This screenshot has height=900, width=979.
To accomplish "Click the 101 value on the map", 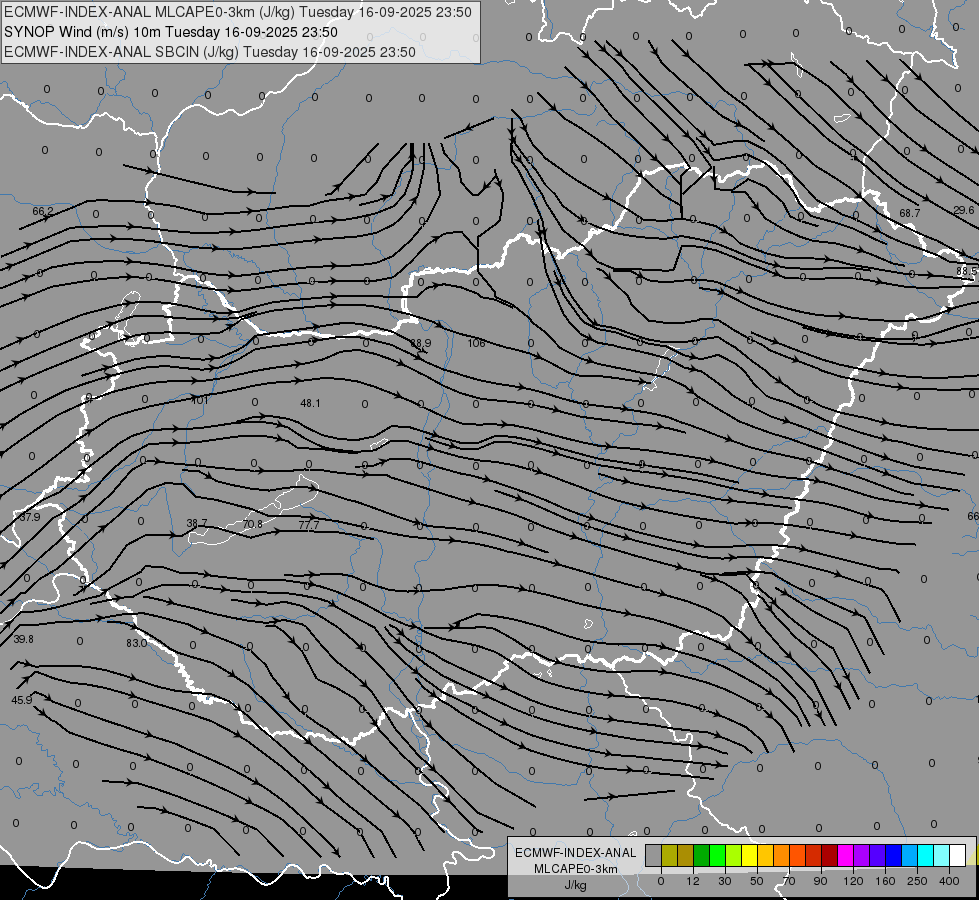I will click(199, 400).
